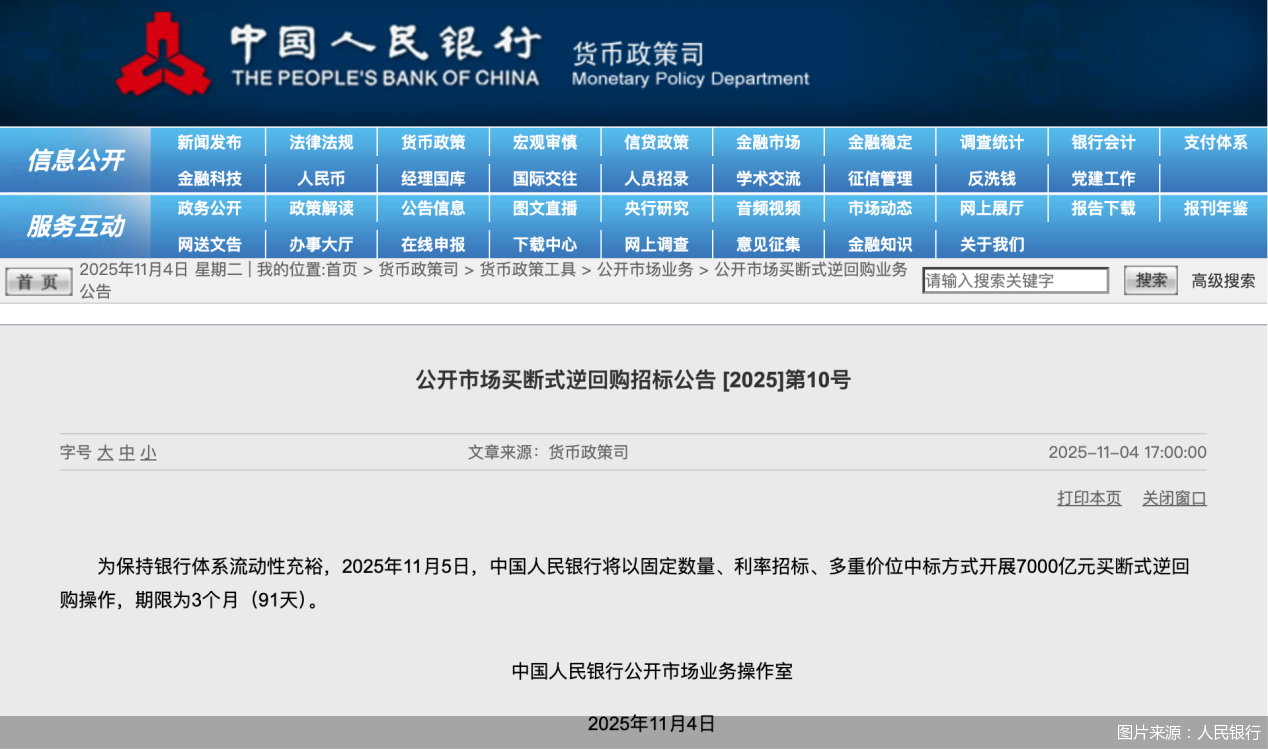This screenshot has height=749, width=1268.
Task: Select 小 to shrink the font size
Action: [x=146, y=452]
